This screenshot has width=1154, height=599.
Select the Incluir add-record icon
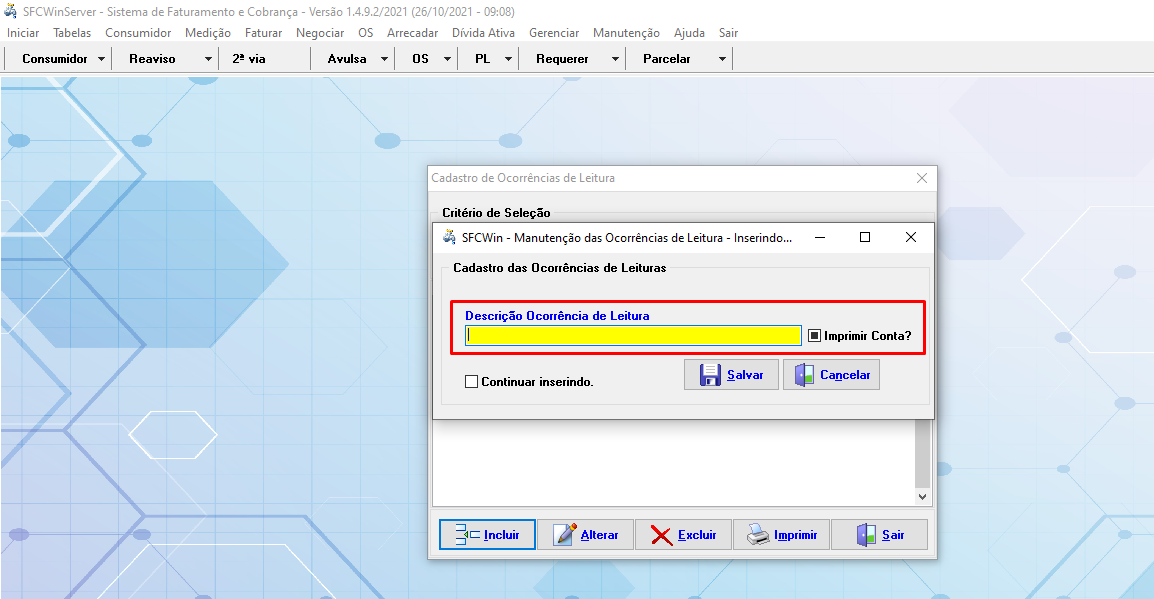tap(465, 534)
